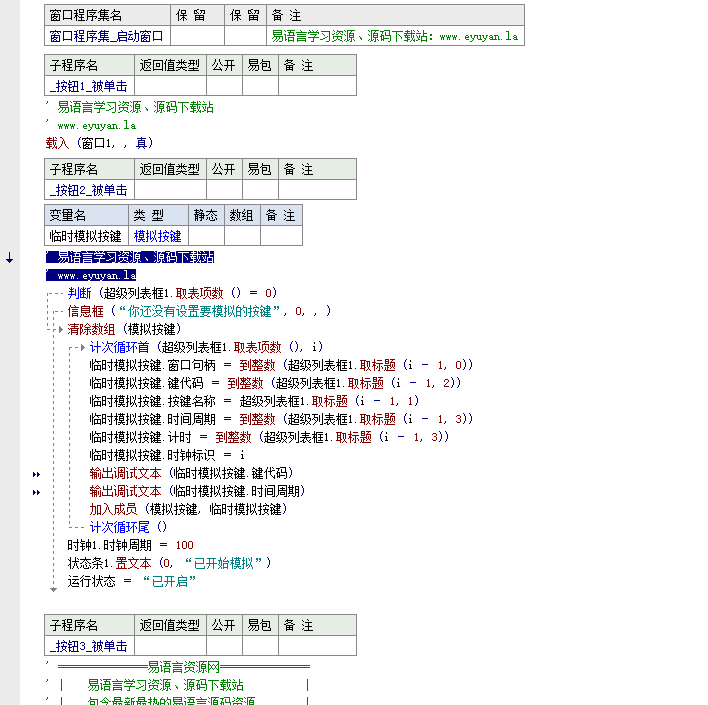This screenshot has height=705, width=708.
Task: Click the _按钮3_被单击 subroutine name
Action: pos(88,646)
